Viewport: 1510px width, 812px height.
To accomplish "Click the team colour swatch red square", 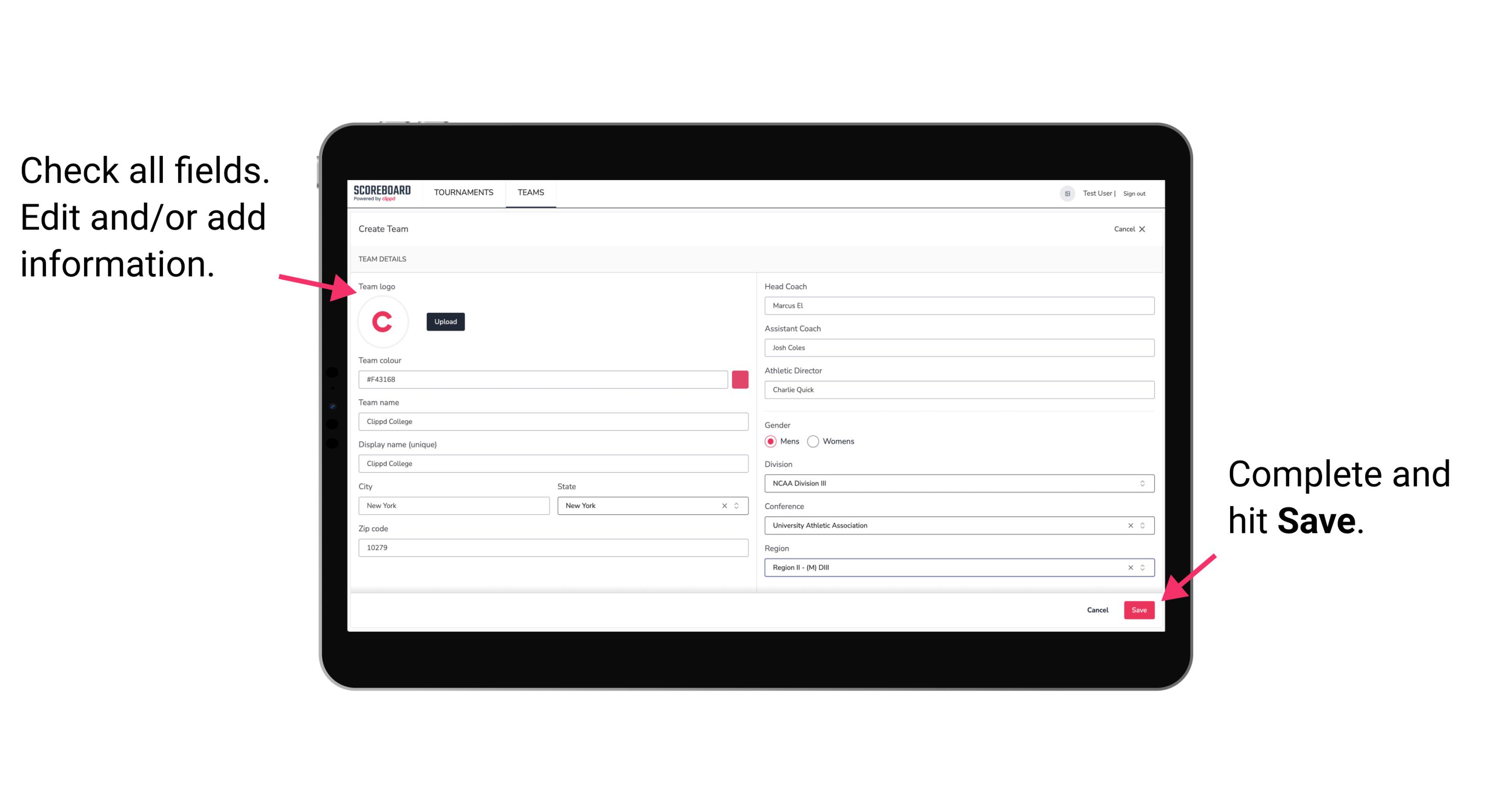I will [740, 379].
